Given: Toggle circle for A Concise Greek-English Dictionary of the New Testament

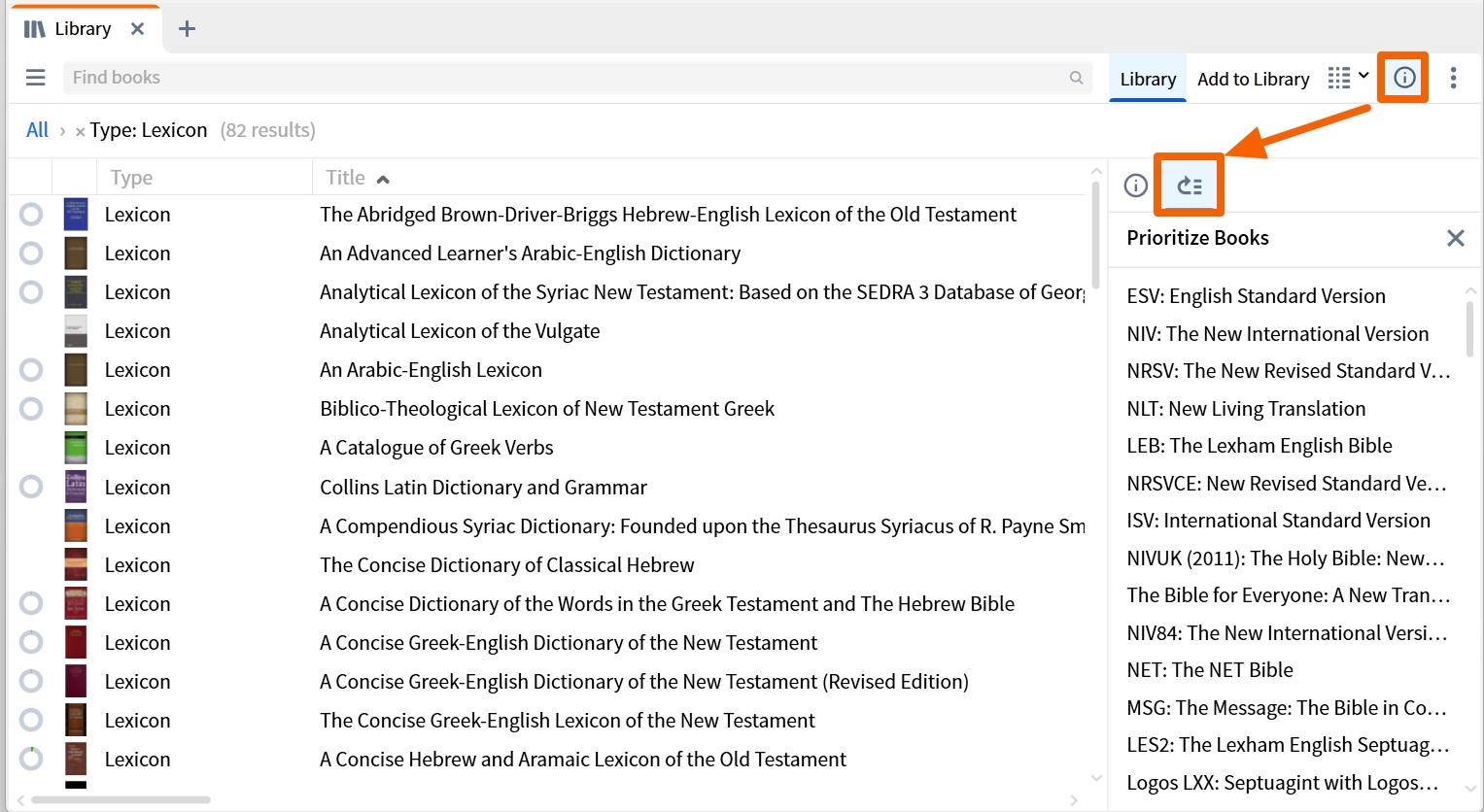Looking at the screenshot, I should pyautogui.click(x=31, y=642).
